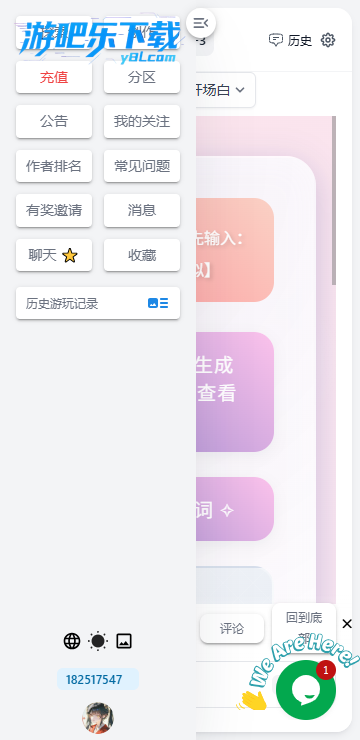Toggle light mode sun icon
Screen dimensions: 360x740
pos(98,641)
